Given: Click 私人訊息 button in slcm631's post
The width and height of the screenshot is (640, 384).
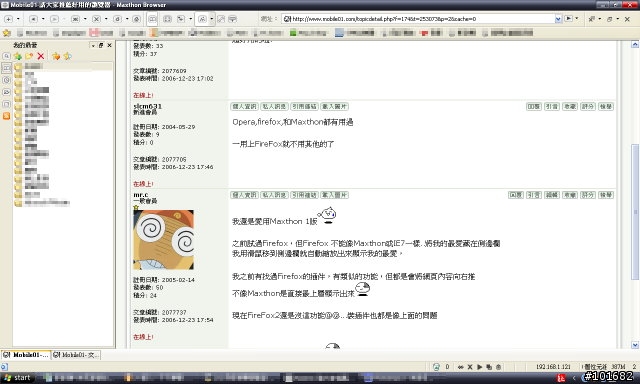Looking at the screenshot, I should pyautogui.click(x=274, y=107).
